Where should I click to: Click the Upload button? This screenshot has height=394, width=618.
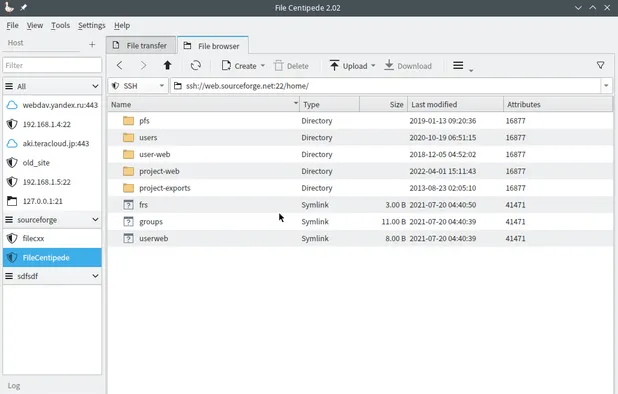[348, 66]
